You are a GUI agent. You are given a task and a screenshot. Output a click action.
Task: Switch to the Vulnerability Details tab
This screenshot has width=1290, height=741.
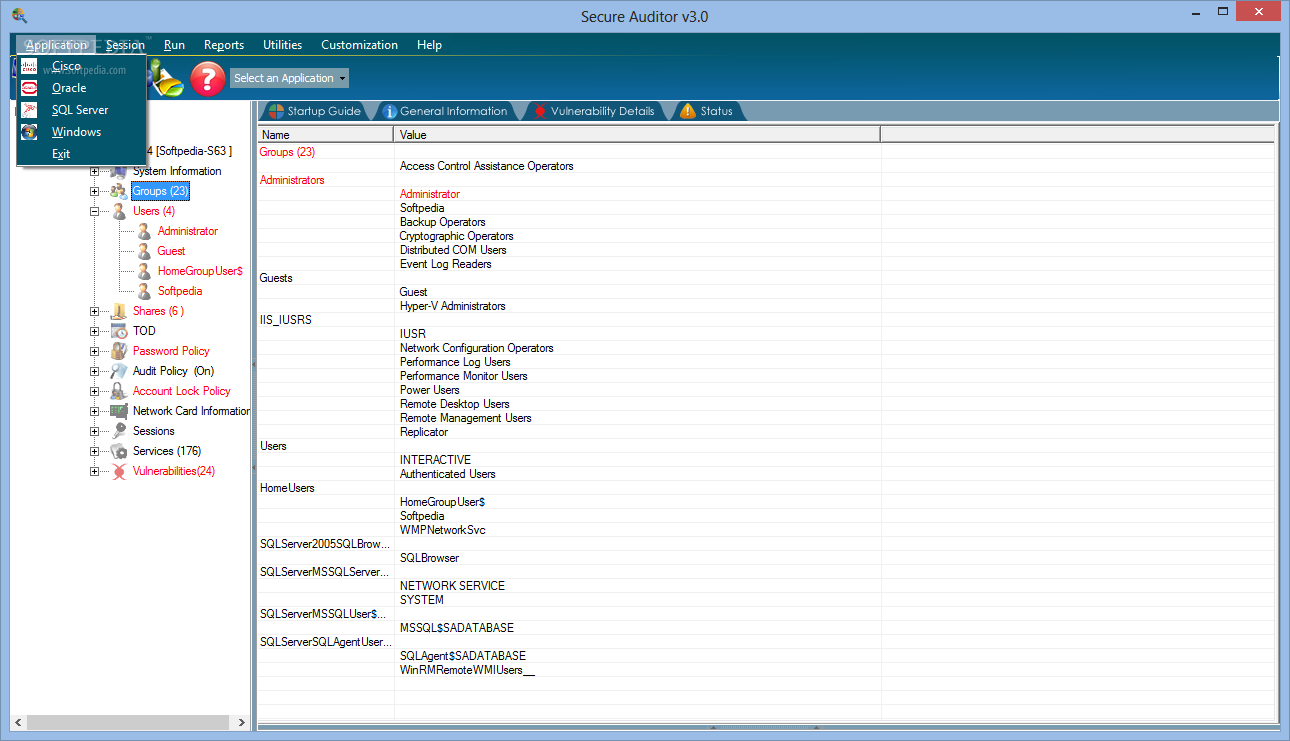[x=594, y=111]
